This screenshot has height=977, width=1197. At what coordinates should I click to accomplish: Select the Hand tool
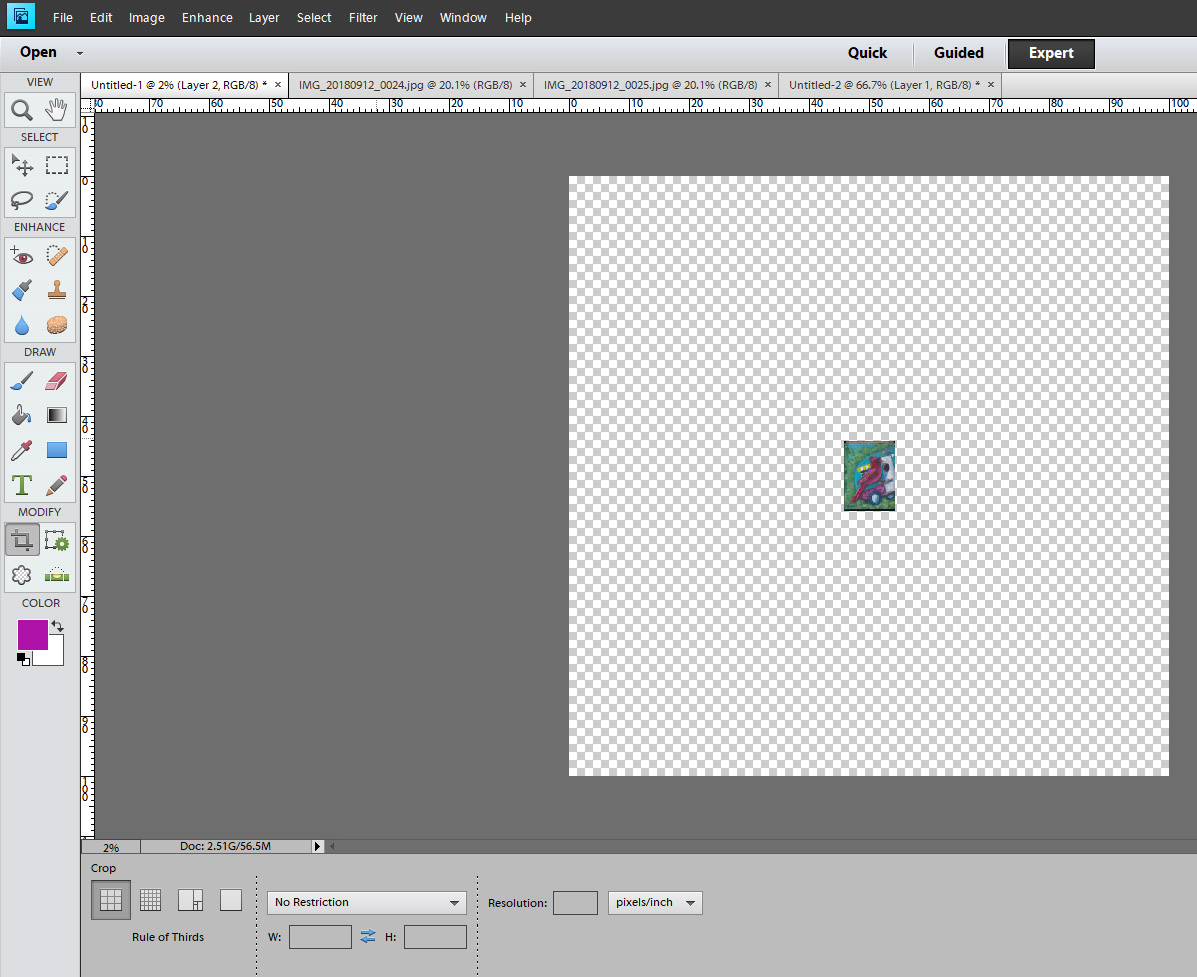[57, 110]
